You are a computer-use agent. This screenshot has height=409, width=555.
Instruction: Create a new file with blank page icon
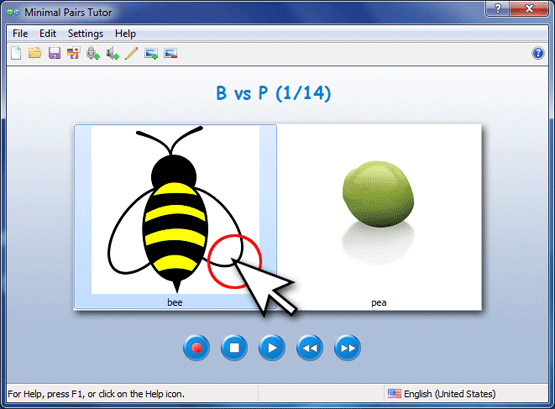point(16,53)
